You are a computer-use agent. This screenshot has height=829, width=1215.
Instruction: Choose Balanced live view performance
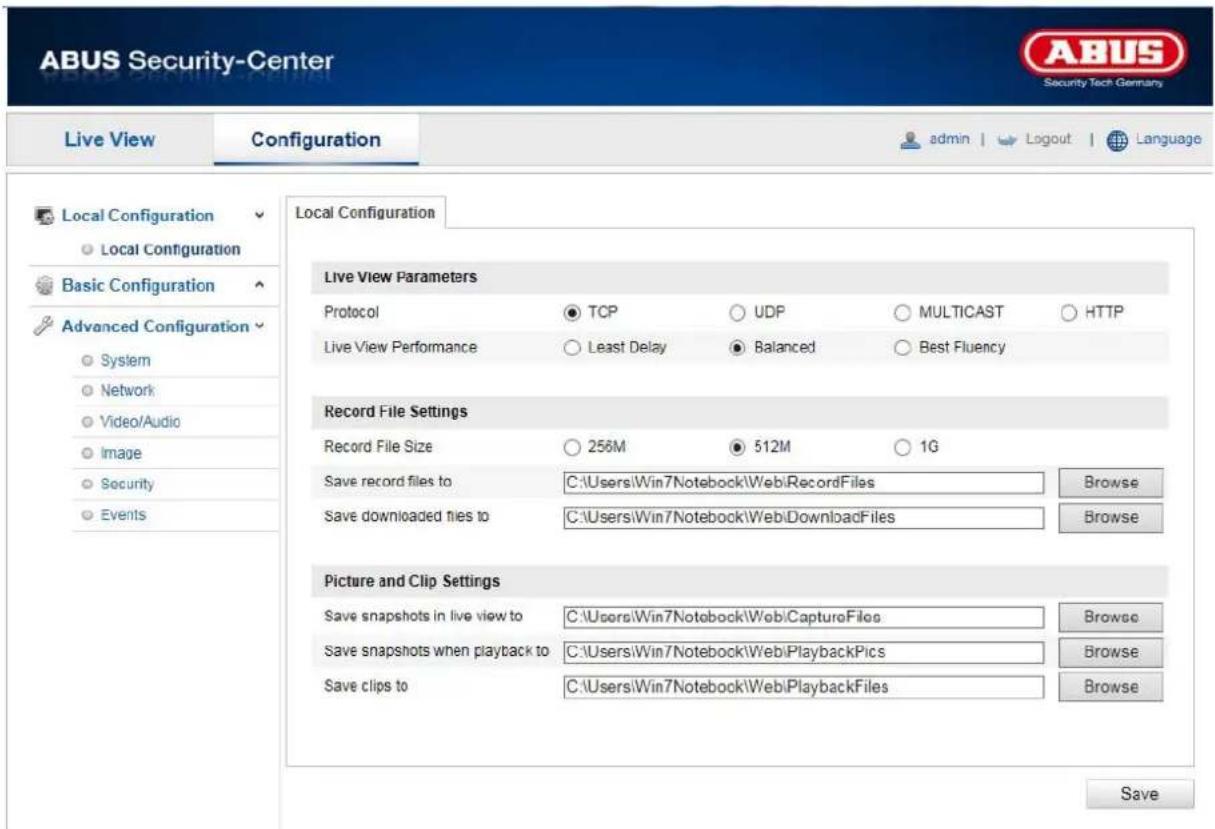738,348
